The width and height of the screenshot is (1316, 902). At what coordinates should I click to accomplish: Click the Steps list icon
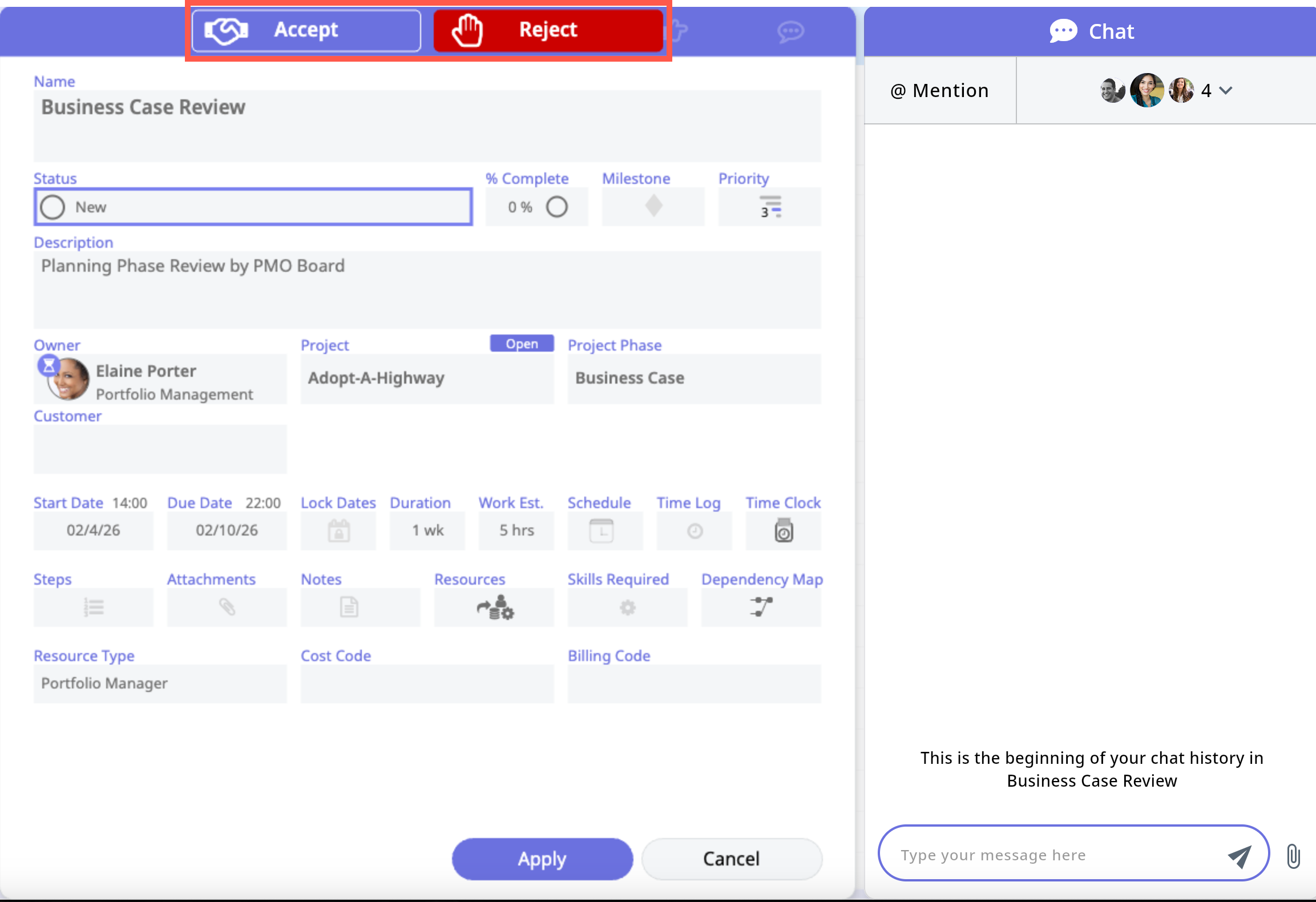tap(94, 607)
